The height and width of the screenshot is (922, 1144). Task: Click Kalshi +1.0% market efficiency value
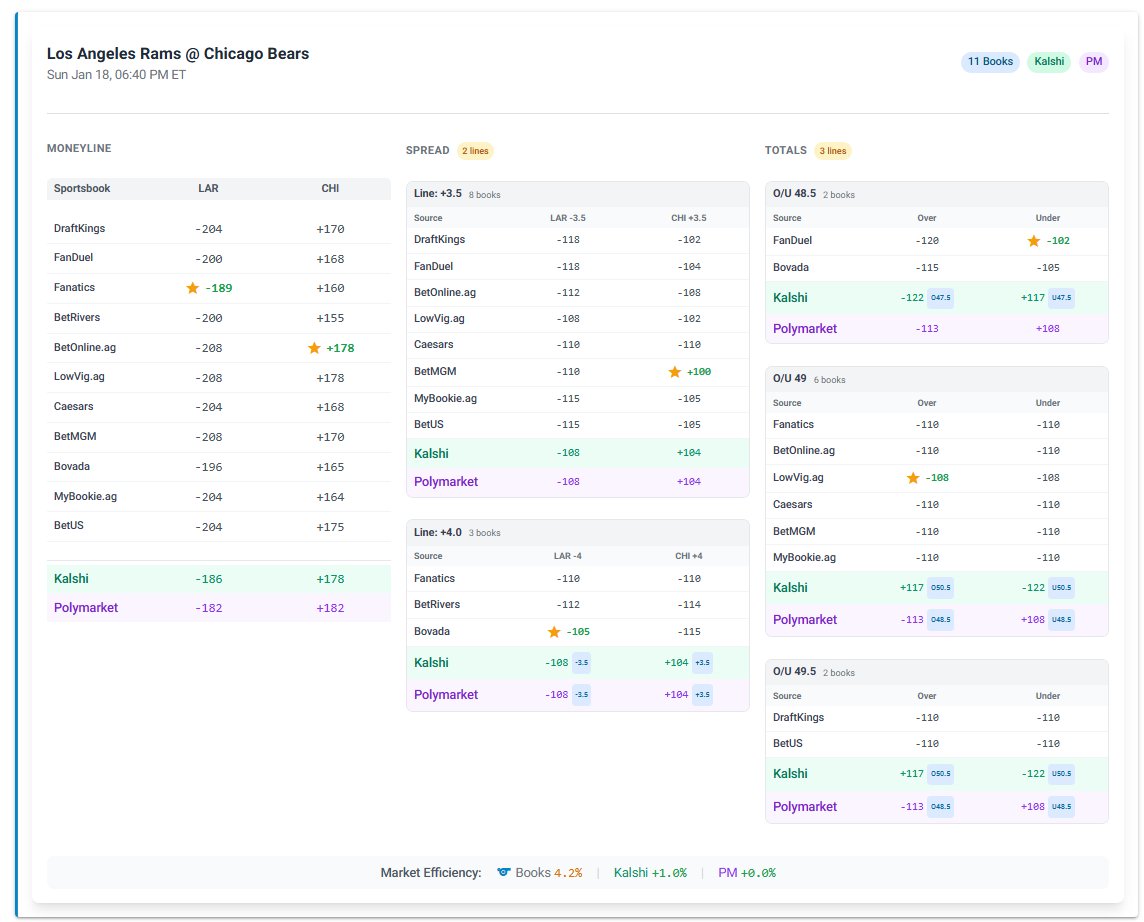[650, 872]
